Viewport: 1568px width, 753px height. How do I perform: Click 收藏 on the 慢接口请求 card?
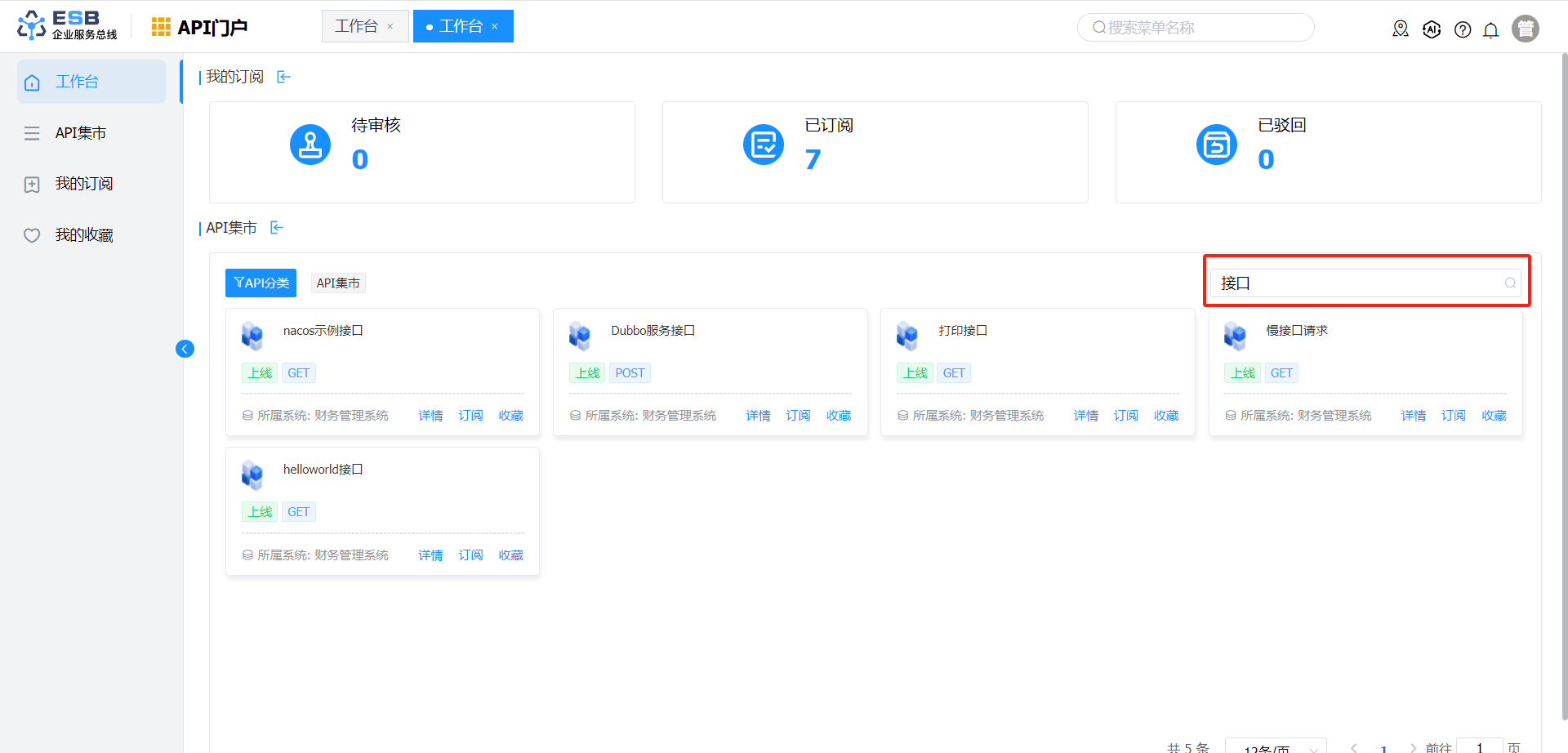(1494, 416)
